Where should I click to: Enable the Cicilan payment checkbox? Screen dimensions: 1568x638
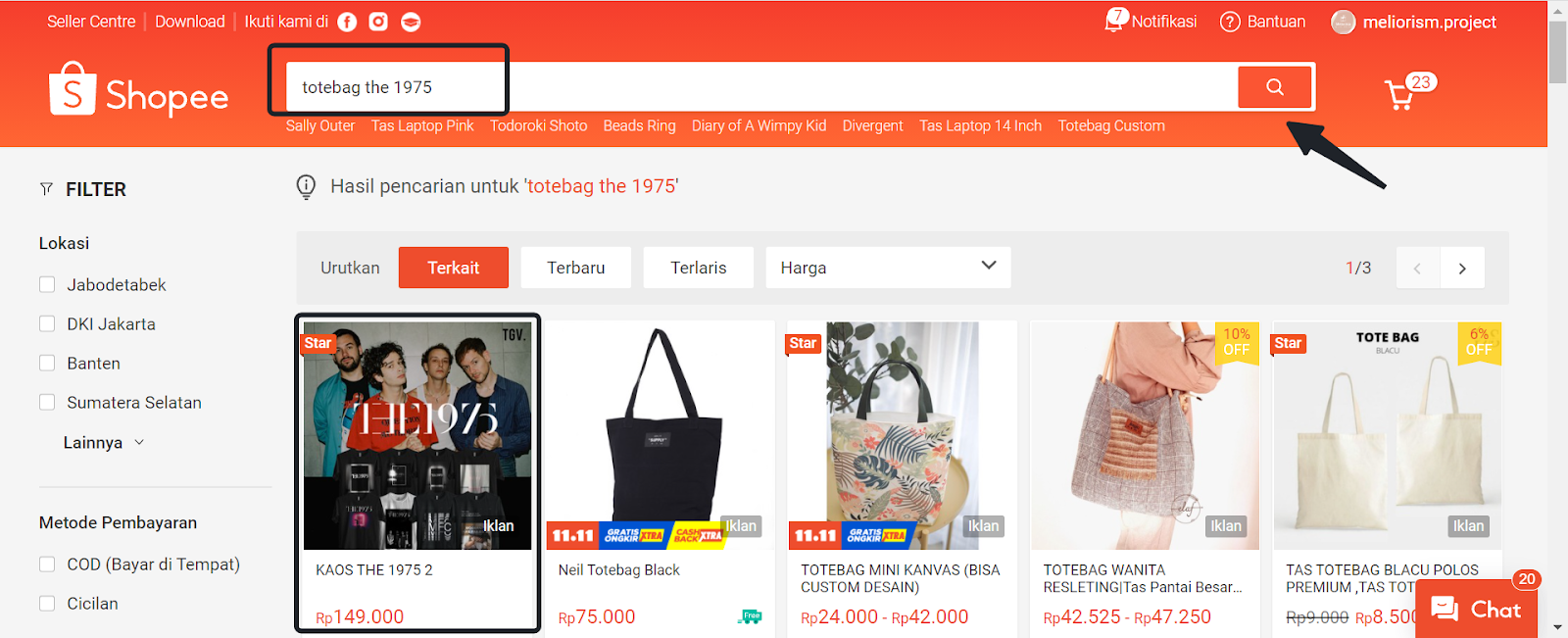click(x=47, y=603)
